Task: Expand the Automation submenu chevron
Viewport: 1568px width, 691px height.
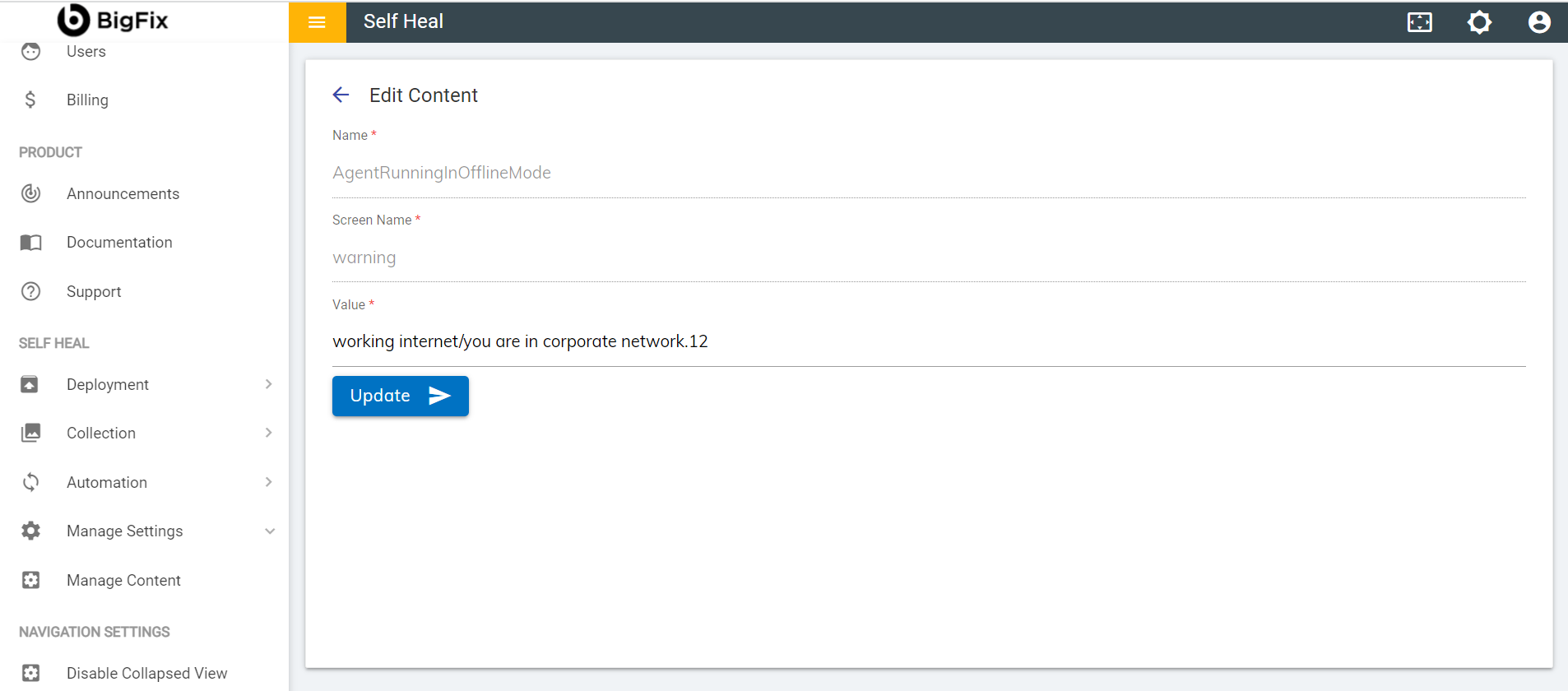Action: (269, 482)
